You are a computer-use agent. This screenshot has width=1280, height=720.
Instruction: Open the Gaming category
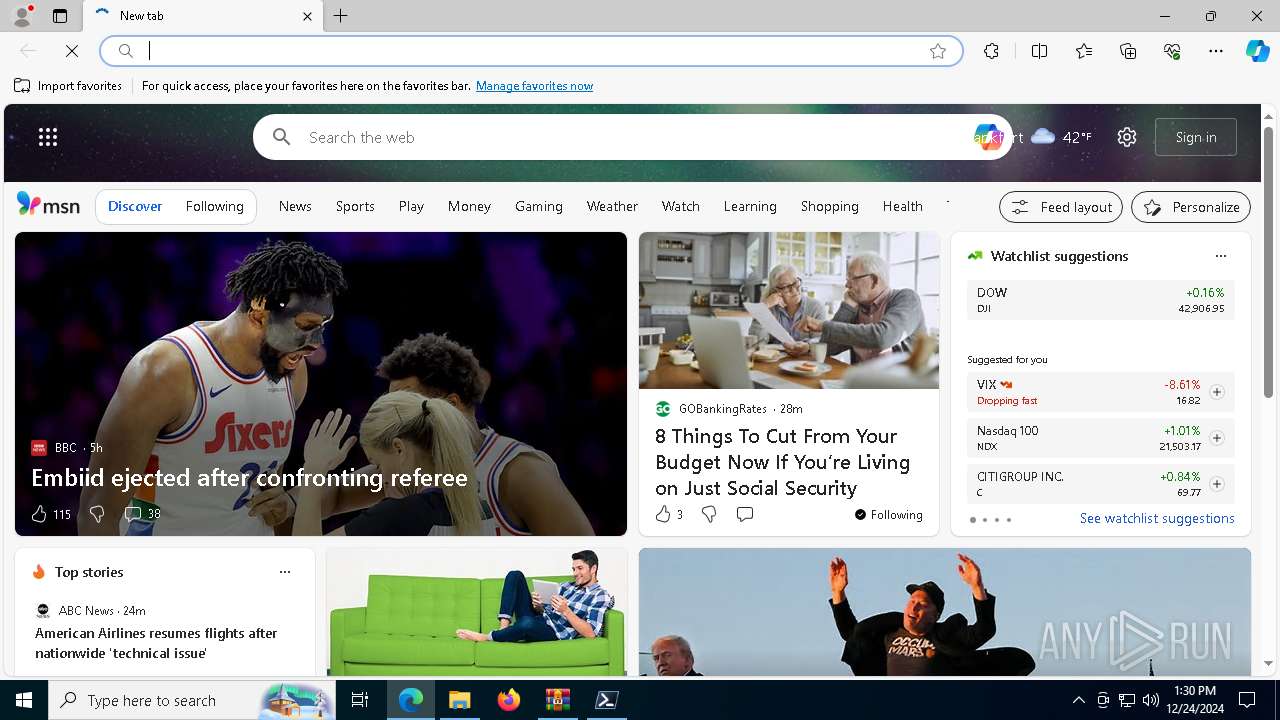(539, 206)
